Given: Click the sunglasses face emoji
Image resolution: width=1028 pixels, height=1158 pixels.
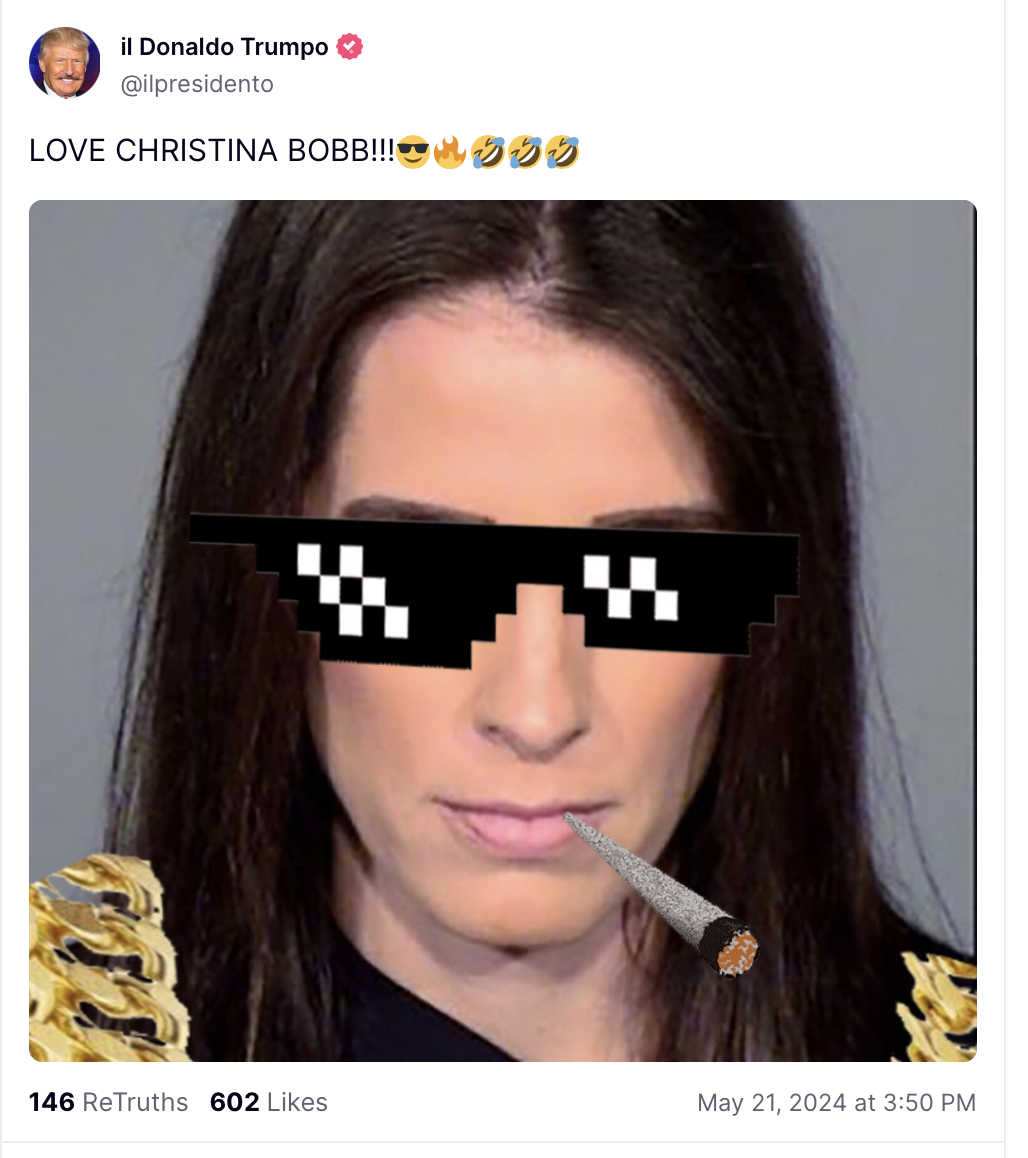Looking at the screenshot, I should tap(413, 152).
